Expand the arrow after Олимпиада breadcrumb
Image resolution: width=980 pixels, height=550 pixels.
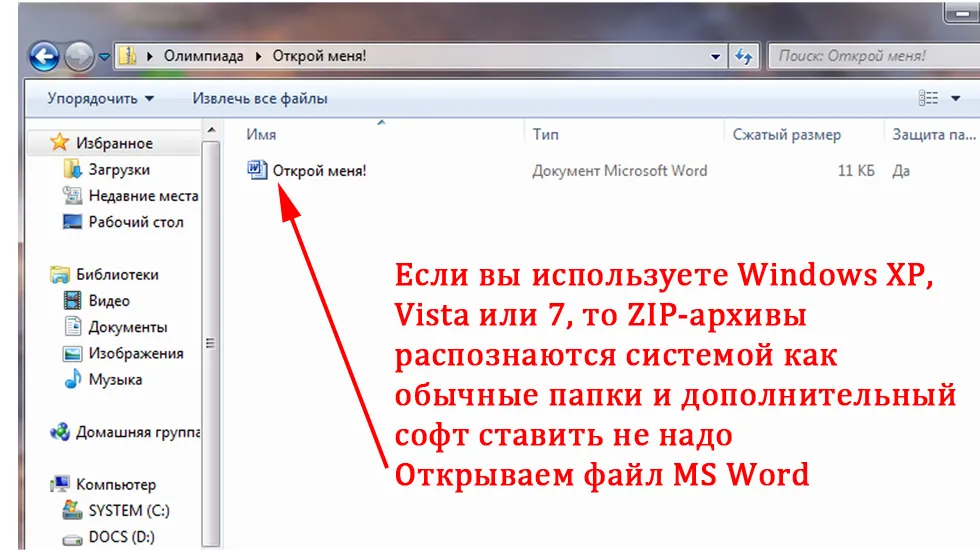pos(259,56)
